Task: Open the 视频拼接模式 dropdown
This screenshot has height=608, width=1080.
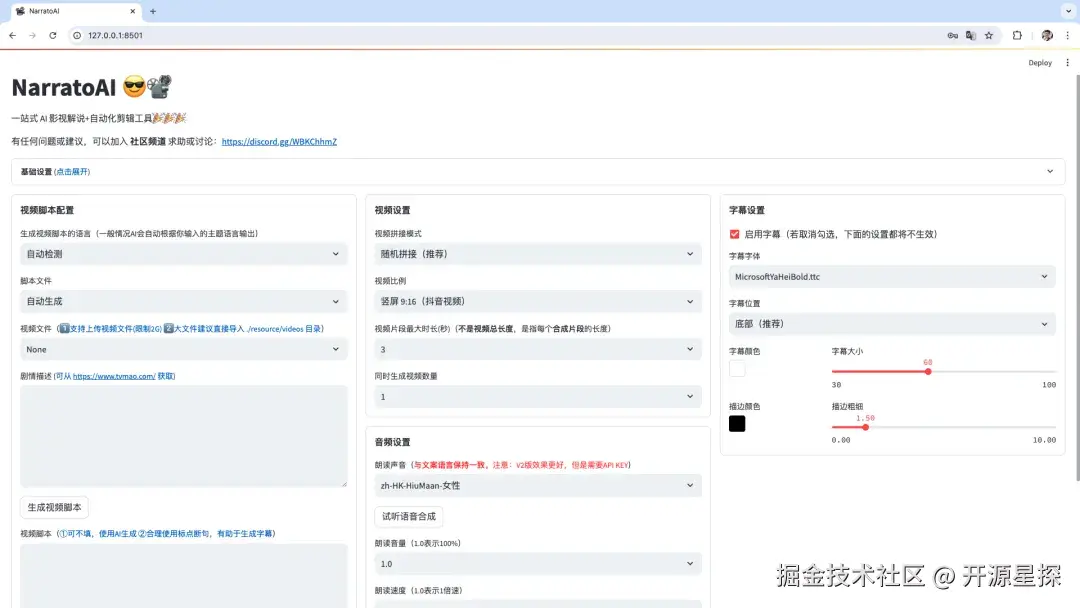Action: point(538,255)
